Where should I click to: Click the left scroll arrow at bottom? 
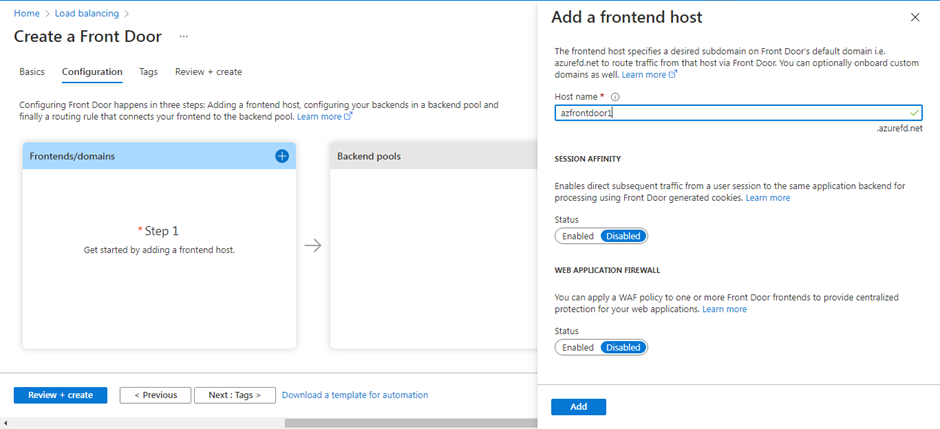[x=6, y=424]
